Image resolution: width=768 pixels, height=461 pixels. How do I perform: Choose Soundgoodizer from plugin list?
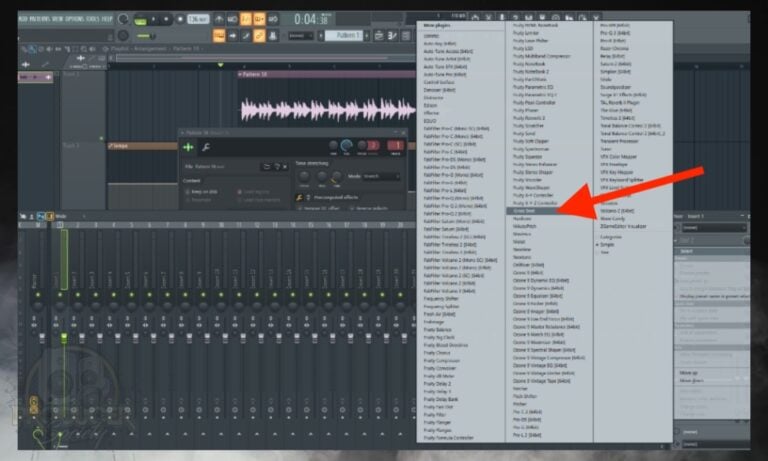tap(614, 87)
